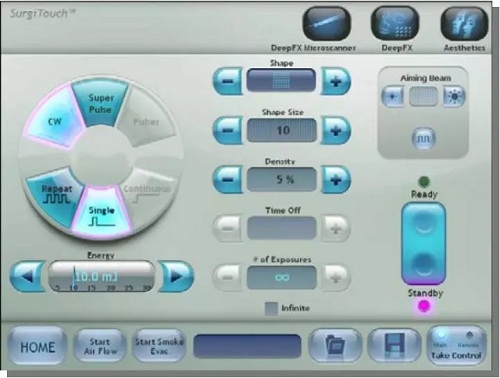Screen dimensions: 500x378
Task: Select Repeat exposure mode
Action: (x=53, y=196)
